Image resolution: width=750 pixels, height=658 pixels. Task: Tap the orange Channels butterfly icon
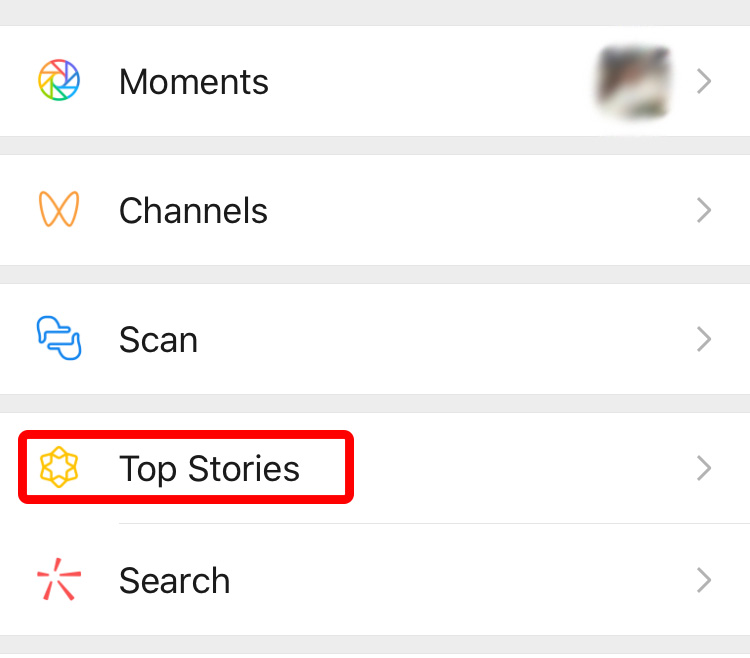(59, 209)
